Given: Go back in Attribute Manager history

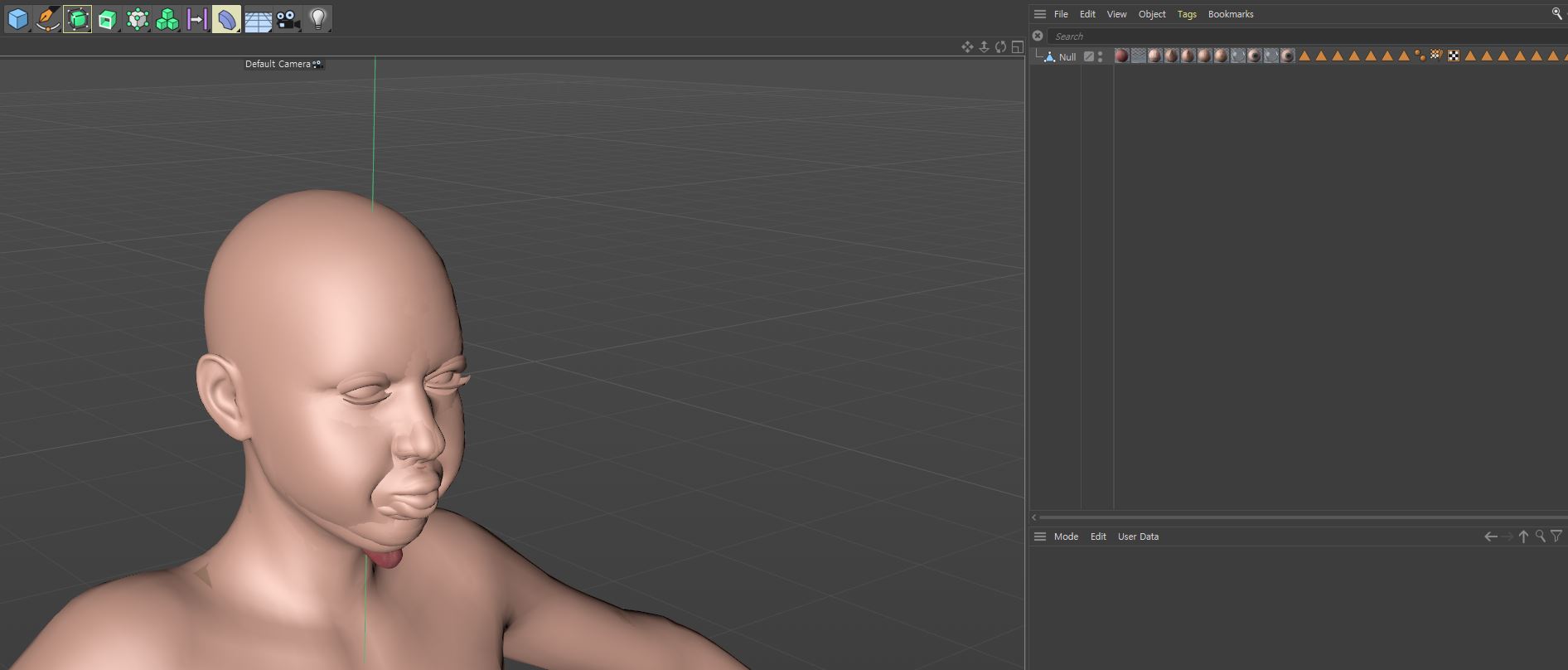Looking at the screenshot, I should [1490, 536].
